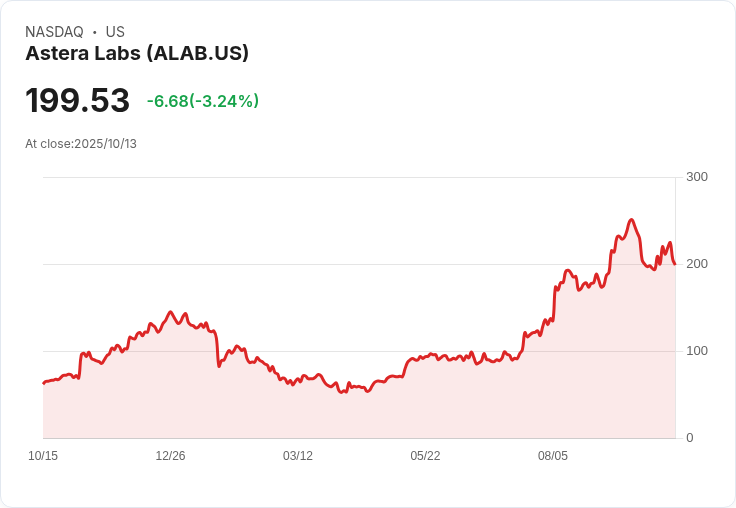
Task: Click the sharp price drop after 12/26
Action: tap(217, 350)
